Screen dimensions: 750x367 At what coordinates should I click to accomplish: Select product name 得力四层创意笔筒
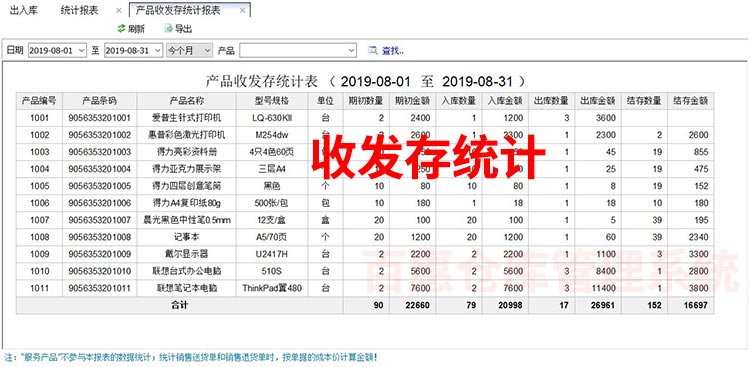click(x=187, y=186)
